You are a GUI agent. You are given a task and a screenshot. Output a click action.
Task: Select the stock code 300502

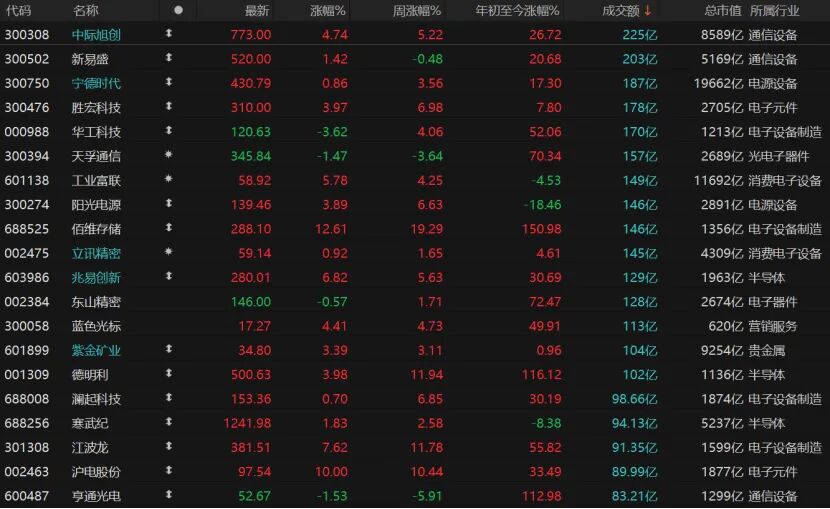24,59
